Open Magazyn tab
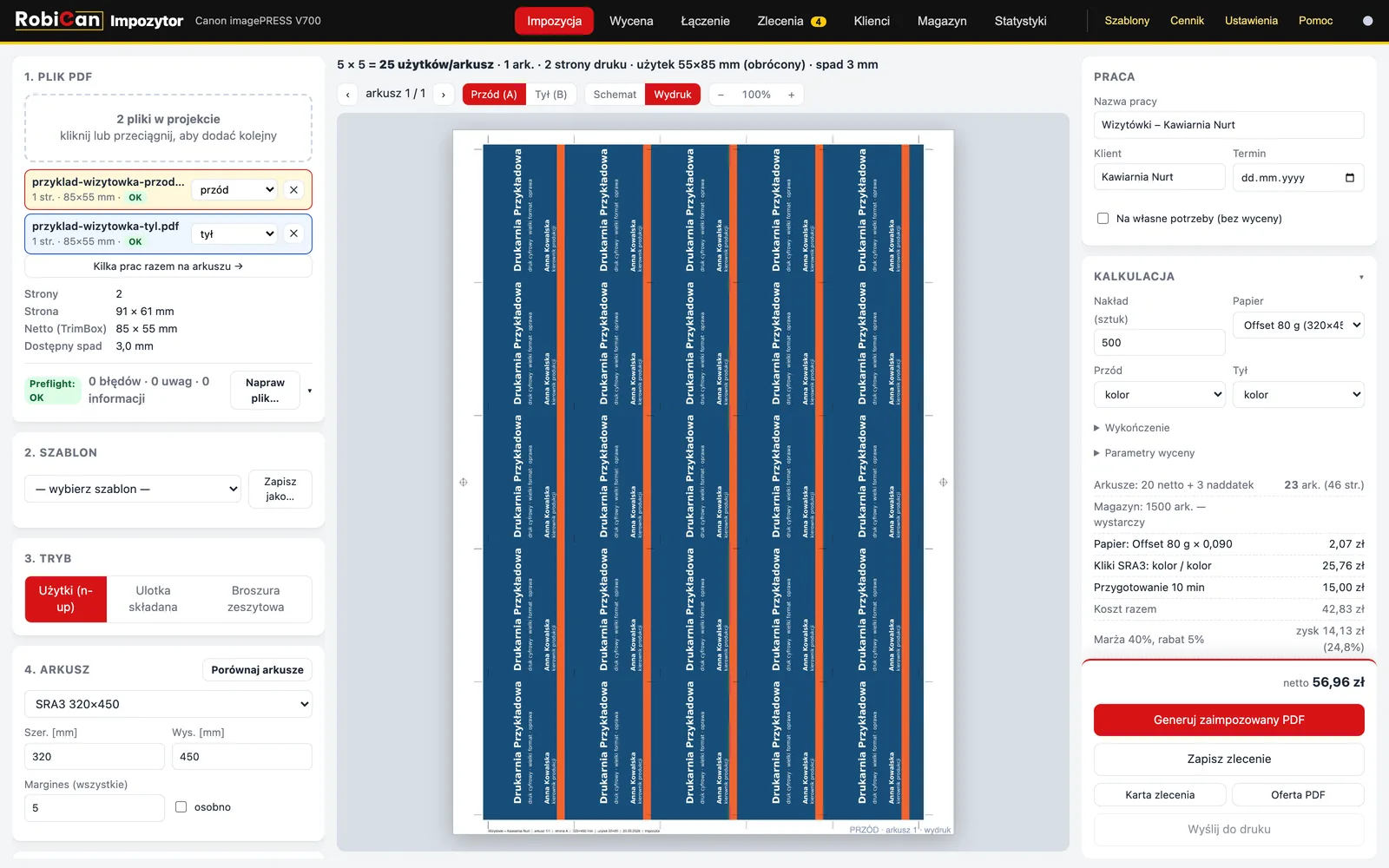The image size is (1389, 868). 942,21
